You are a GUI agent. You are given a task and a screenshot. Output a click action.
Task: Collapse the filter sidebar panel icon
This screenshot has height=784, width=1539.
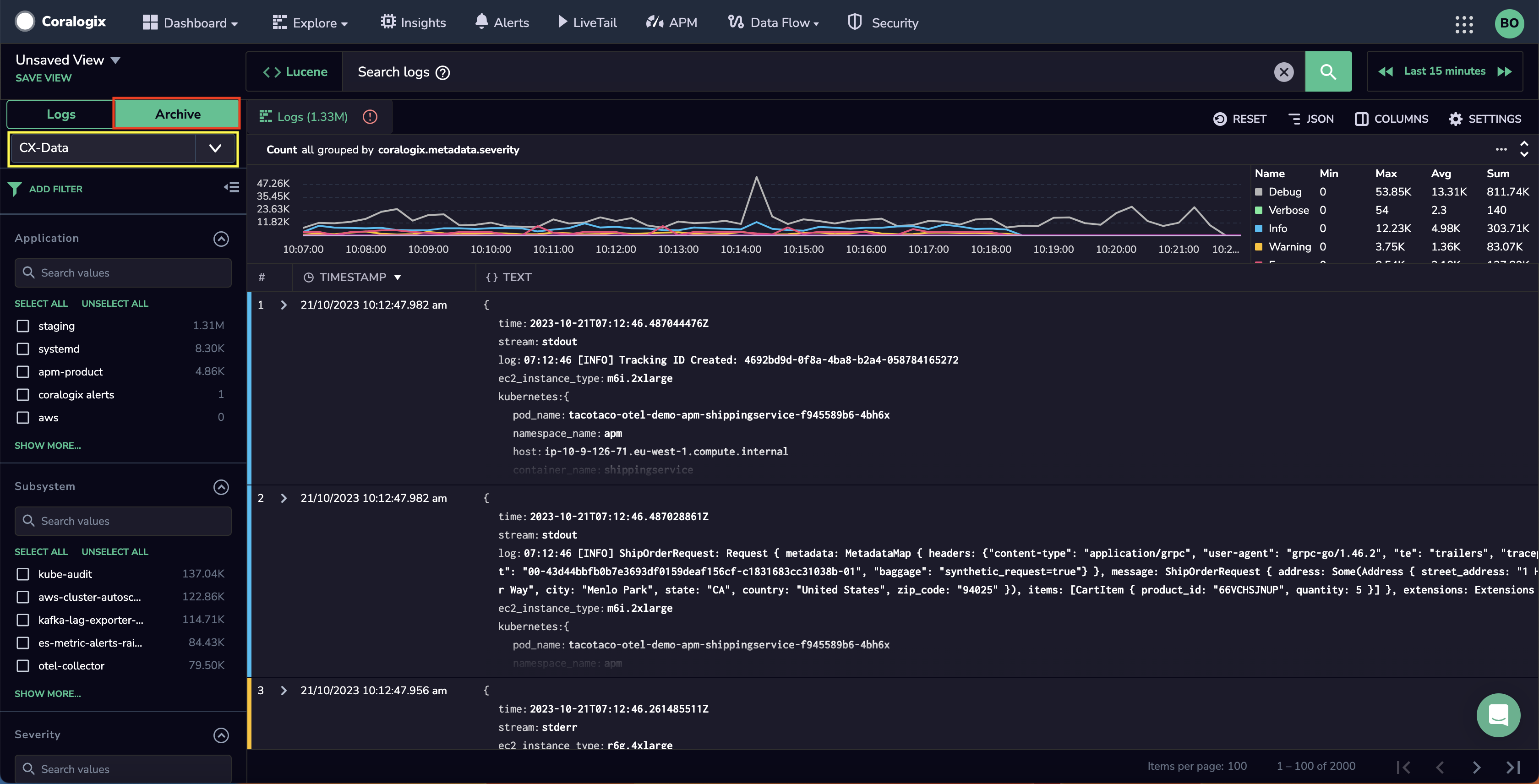[x=232, y=187]
